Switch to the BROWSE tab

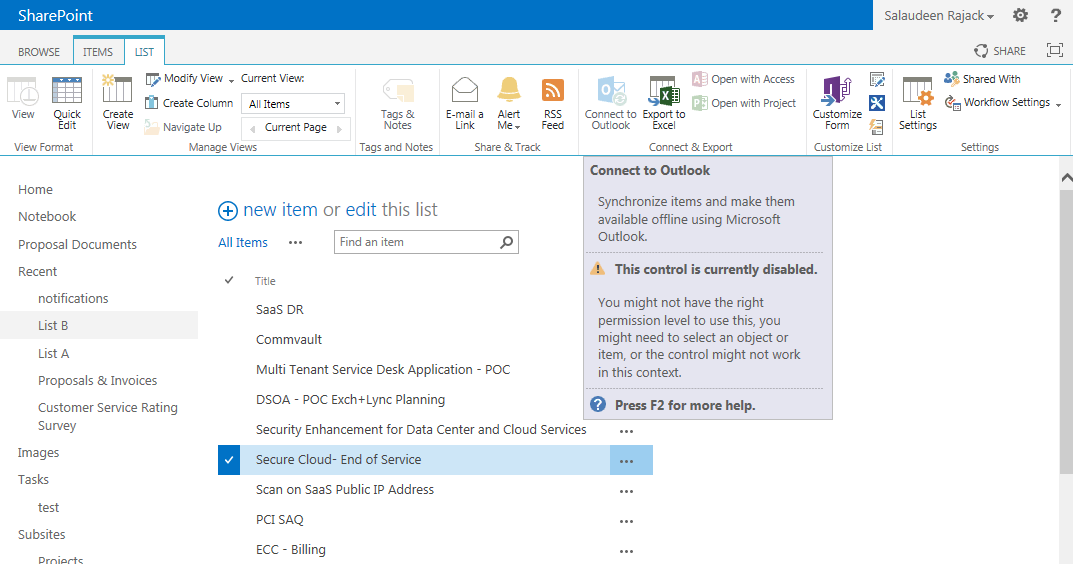tap(39, 52)
